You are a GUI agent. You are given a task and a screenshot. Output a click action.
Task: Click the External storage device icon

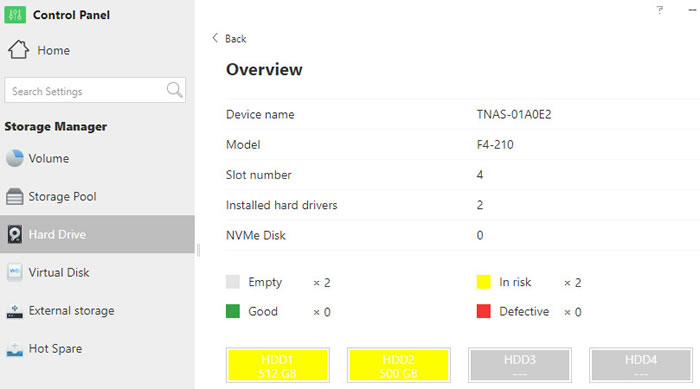tap(14, 311)
